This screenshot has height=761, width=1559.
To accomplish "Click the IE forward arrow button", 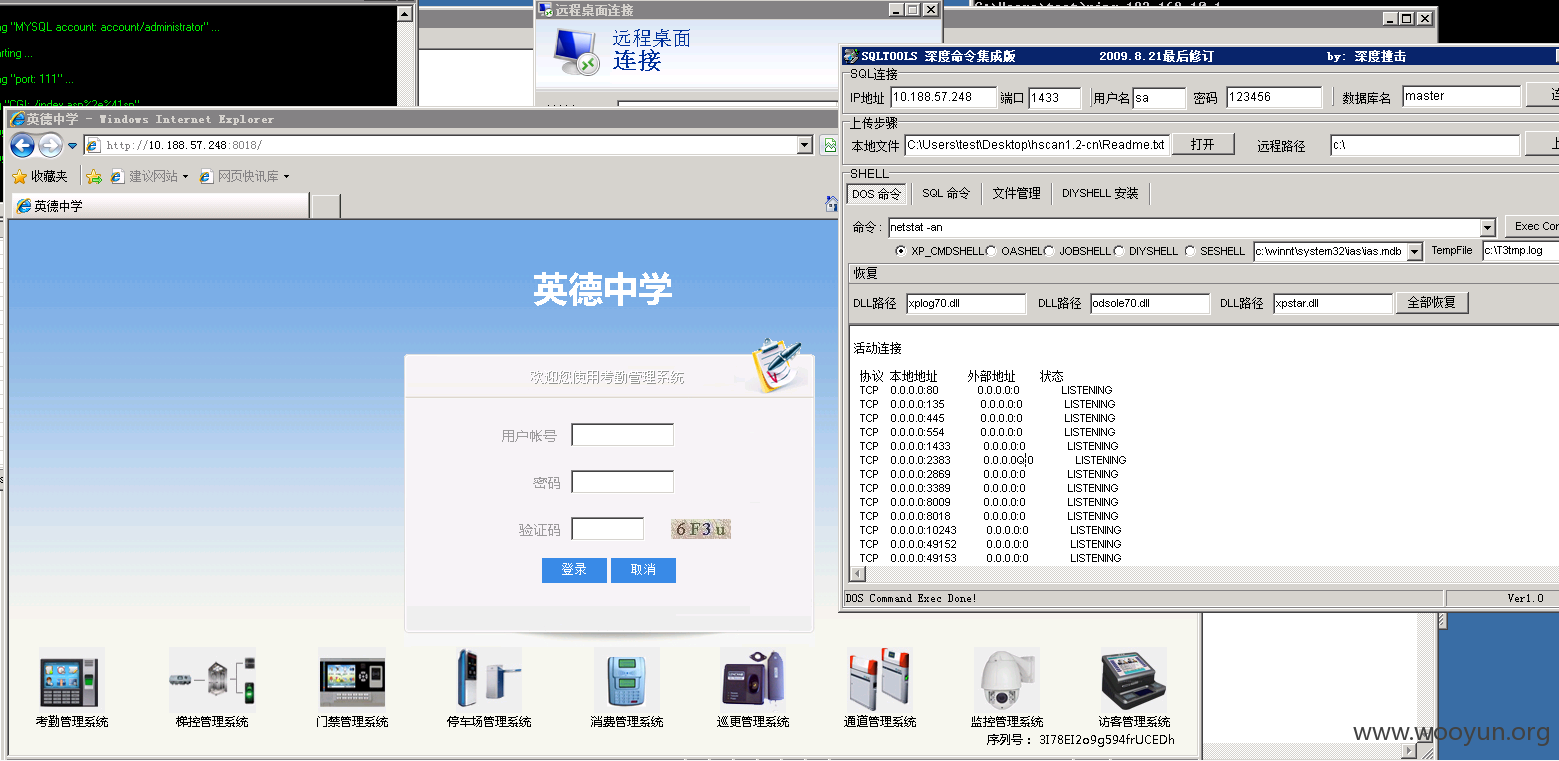I will [50, 146].
